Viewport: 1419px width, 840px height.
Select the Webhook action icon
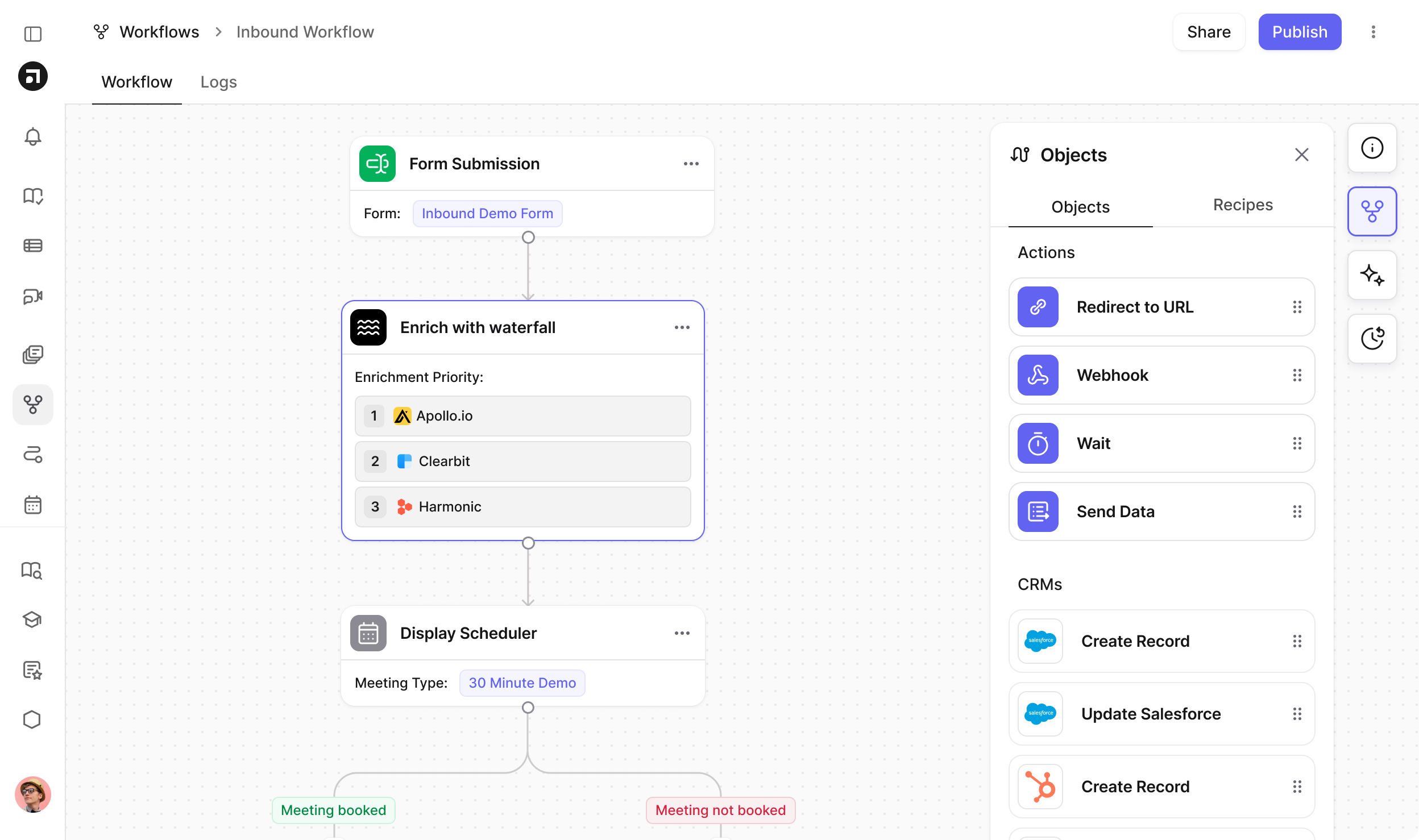(1038, 375)
